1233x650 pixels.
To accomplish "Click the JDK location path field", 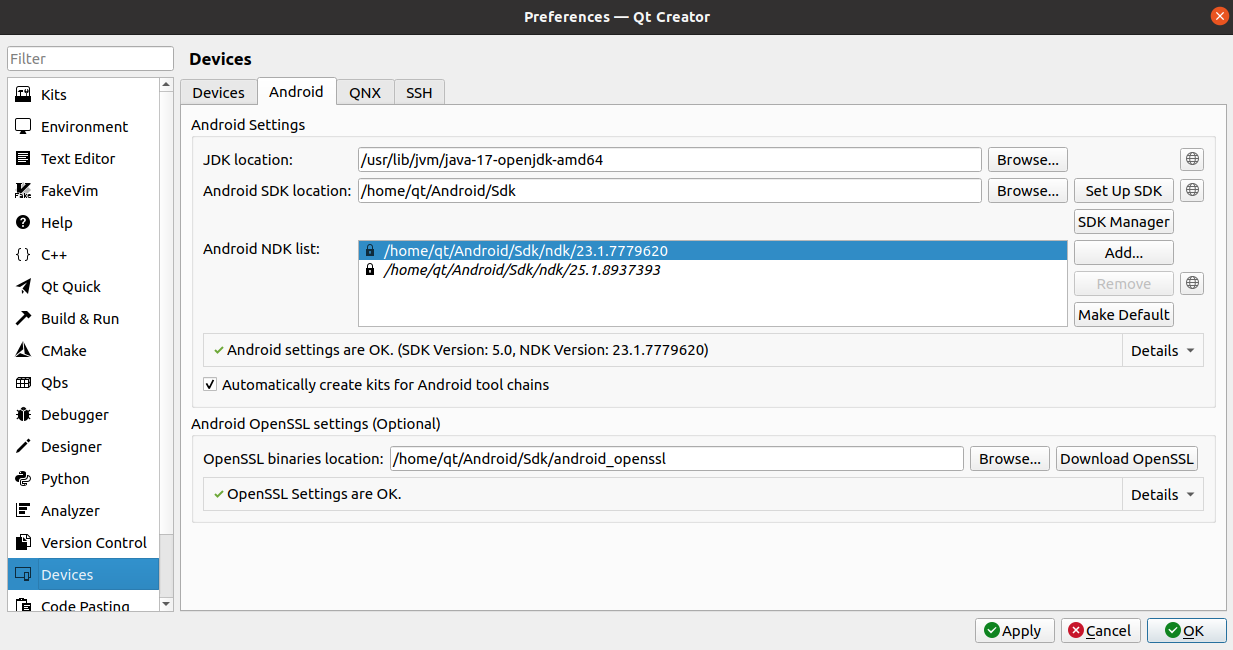I will [670, 160].
